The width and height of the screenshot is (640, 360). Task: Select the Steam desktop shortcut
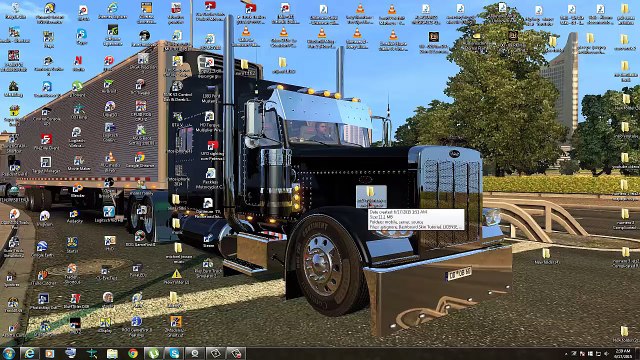tap(209, 240)
